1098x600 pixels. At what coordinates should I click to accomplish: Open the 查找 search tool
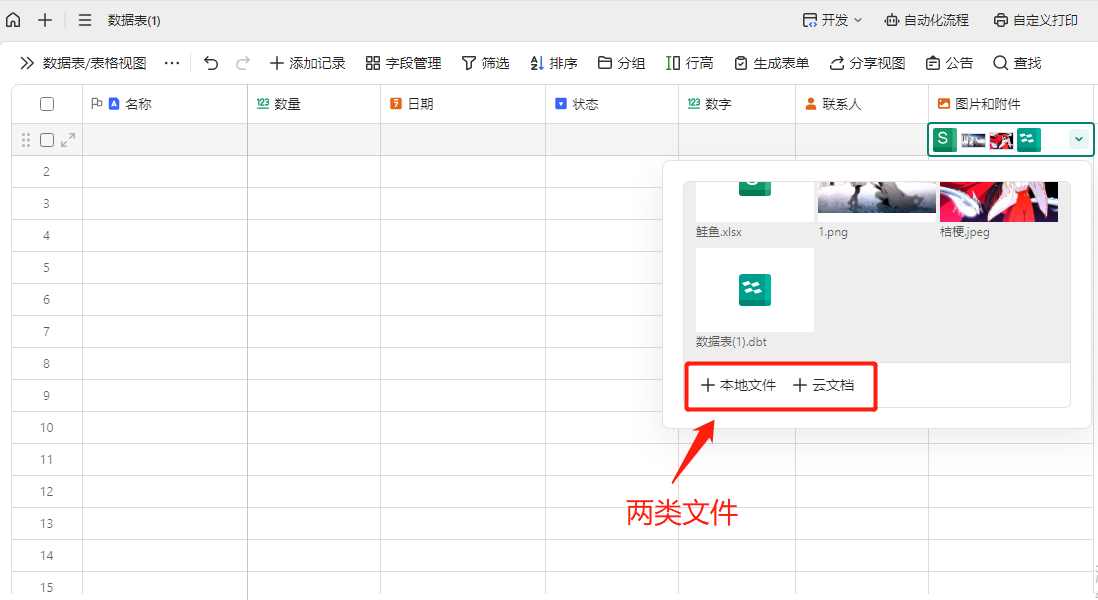click(x=1017, y=63)
